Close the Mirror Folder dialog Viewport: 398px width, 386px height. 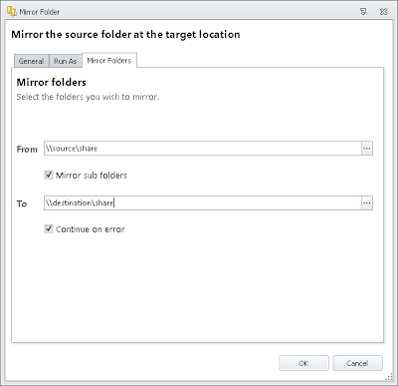pos(383,12)
